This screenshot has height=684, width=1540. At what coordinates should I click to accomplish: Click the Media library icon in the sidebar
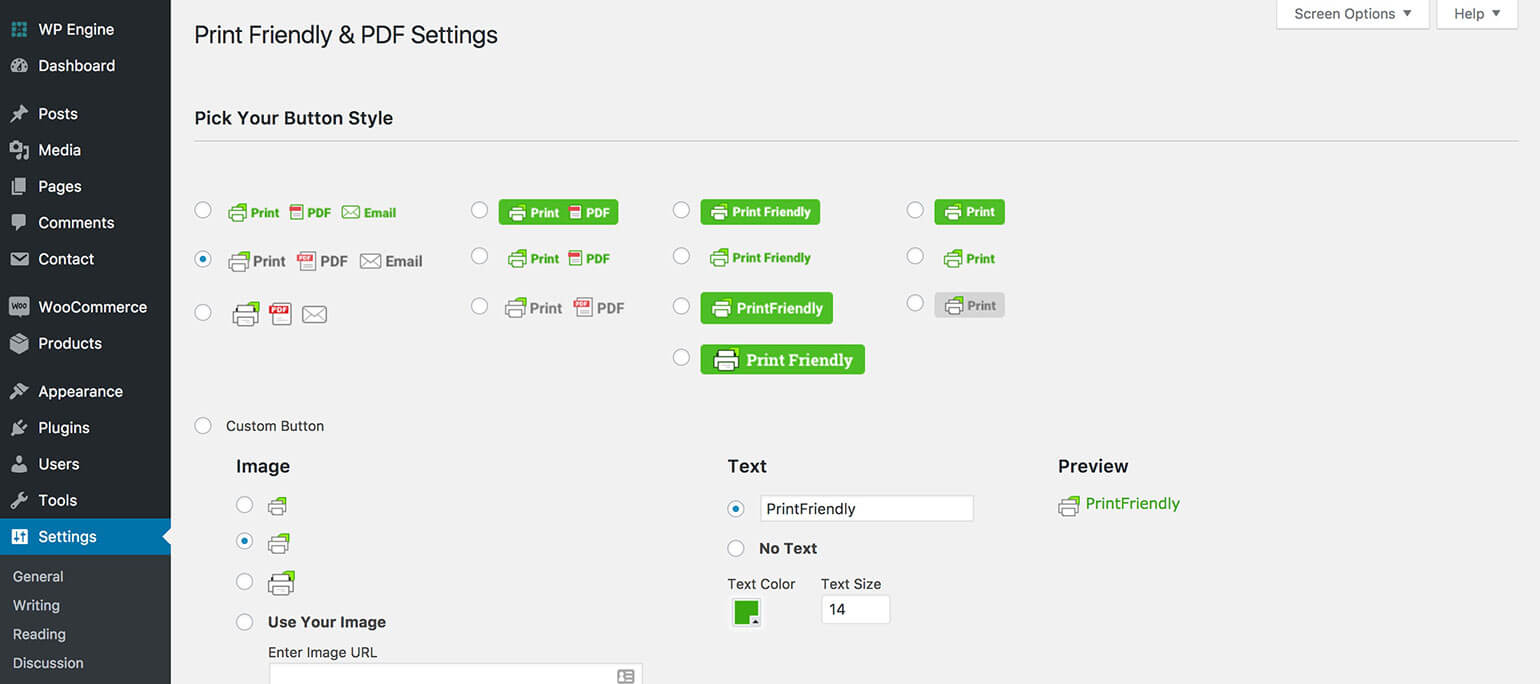click(17, 150)
